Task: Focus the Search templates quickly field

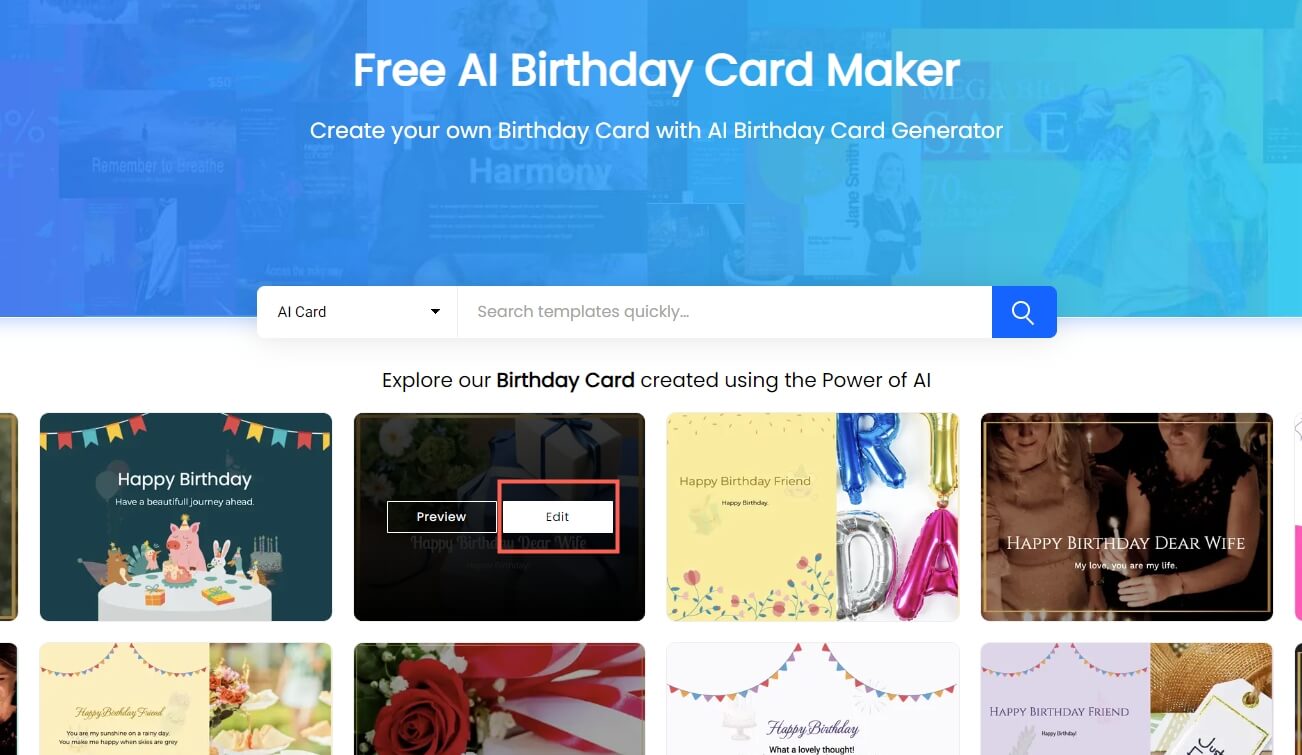Action: [x=725, y=312]
